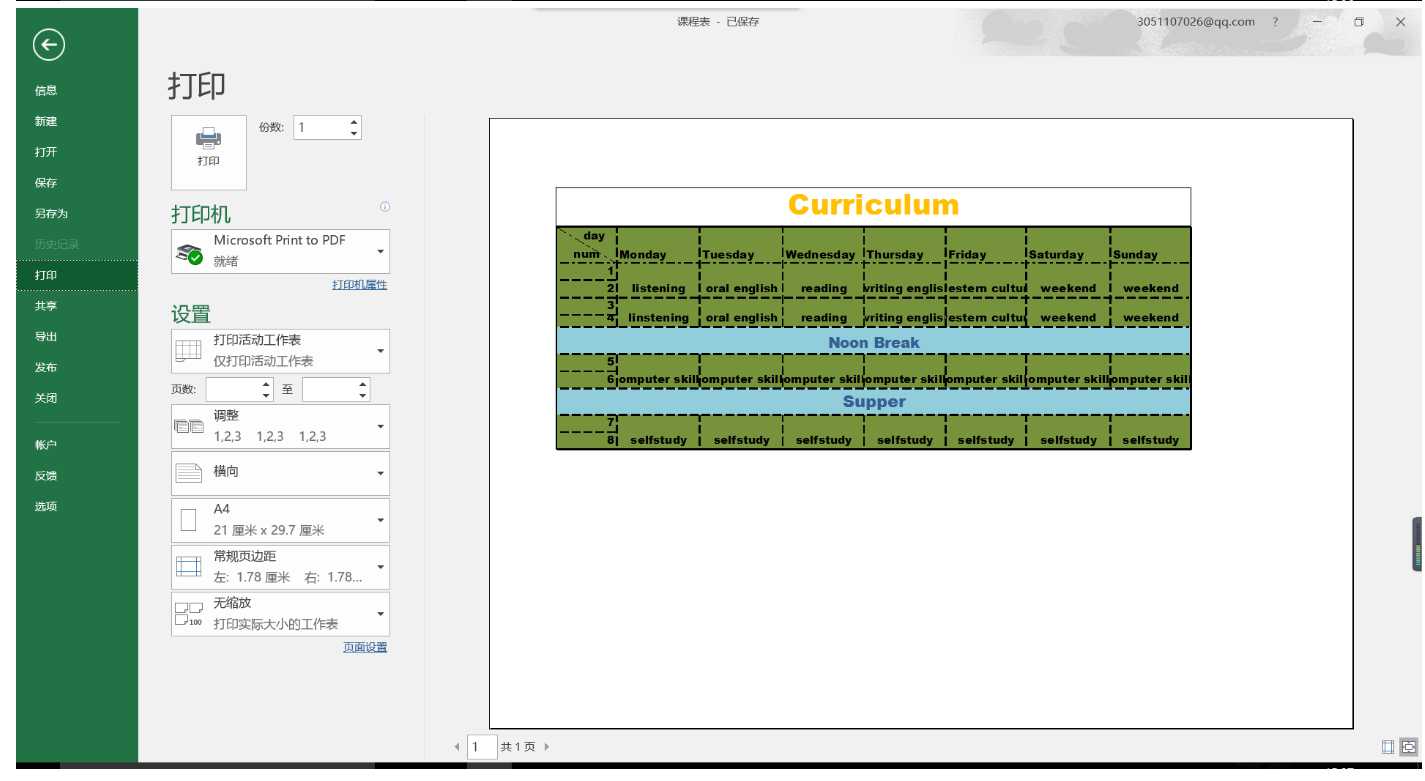Click the Microsoft Print to PDF printer icon

(x=189, y=253)
